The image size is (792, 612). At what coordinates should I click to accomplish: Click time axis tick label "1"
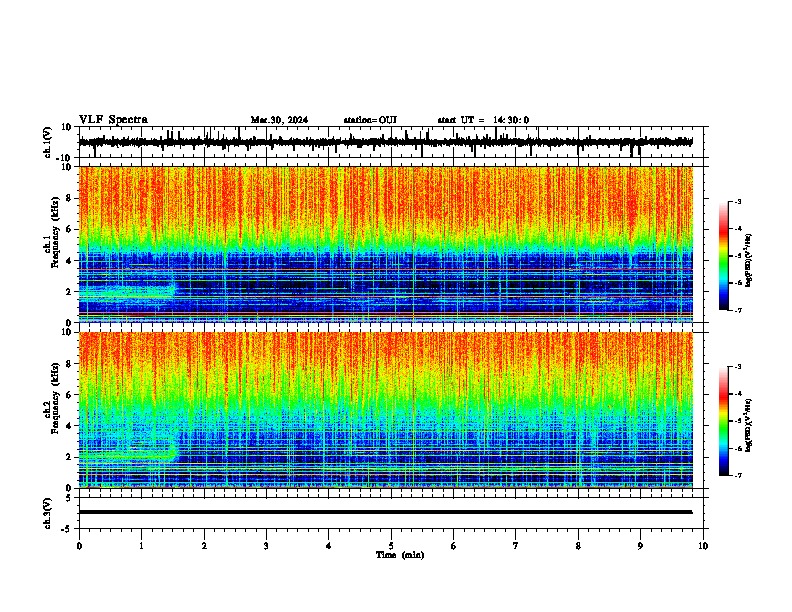pyautogui.click(x=141, y=546)
